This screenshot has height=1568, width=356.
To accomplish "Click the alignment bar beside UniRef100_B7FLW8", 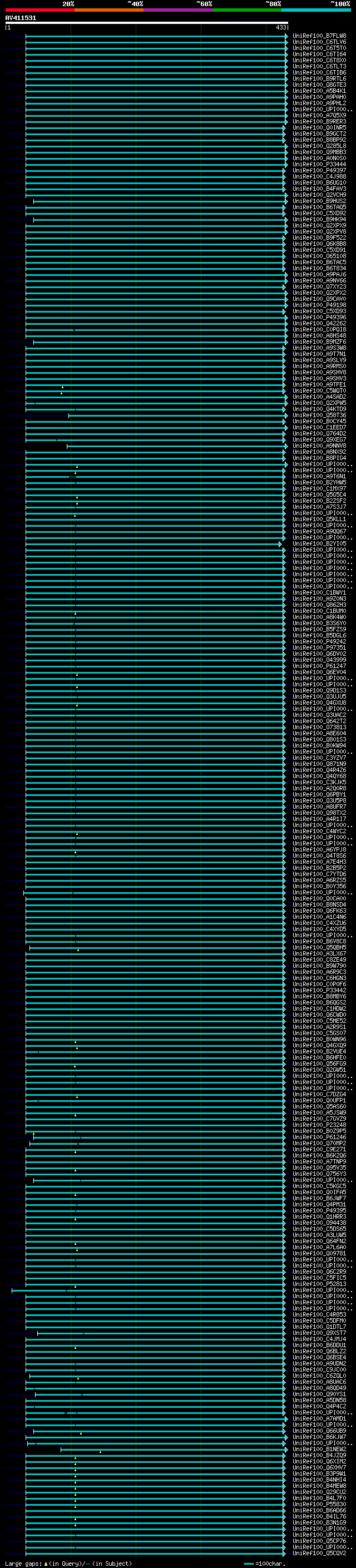I will pyautogui.click(x=156, y=37).
